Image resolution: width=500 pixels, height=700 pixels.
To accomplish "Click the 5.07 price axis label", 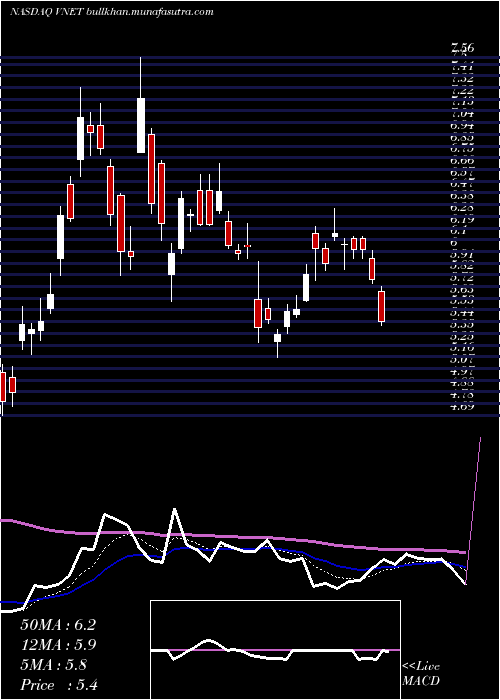I will (462, 359).
